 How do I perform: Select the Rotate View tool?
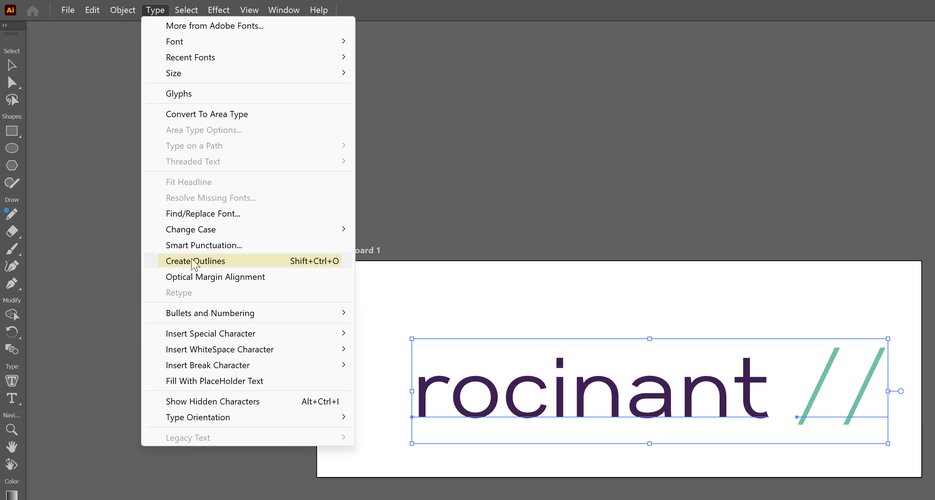click(x=11, y=464)
